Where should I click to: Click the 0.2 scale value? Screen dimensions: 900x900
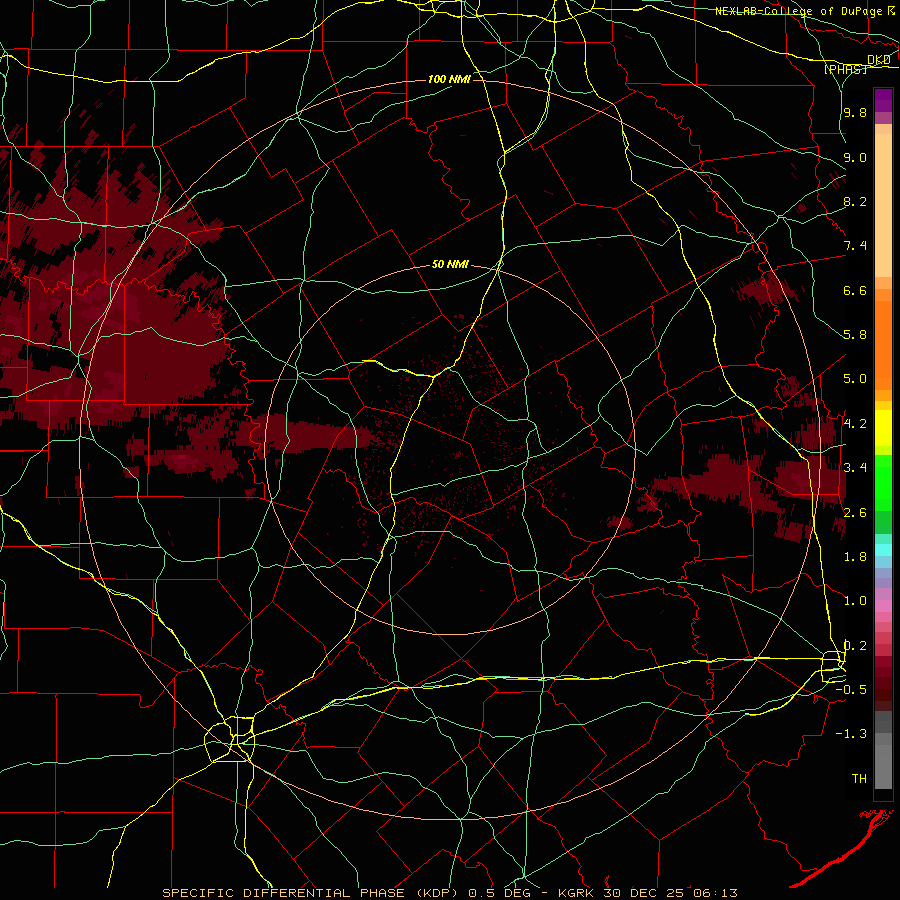point(855,646)
